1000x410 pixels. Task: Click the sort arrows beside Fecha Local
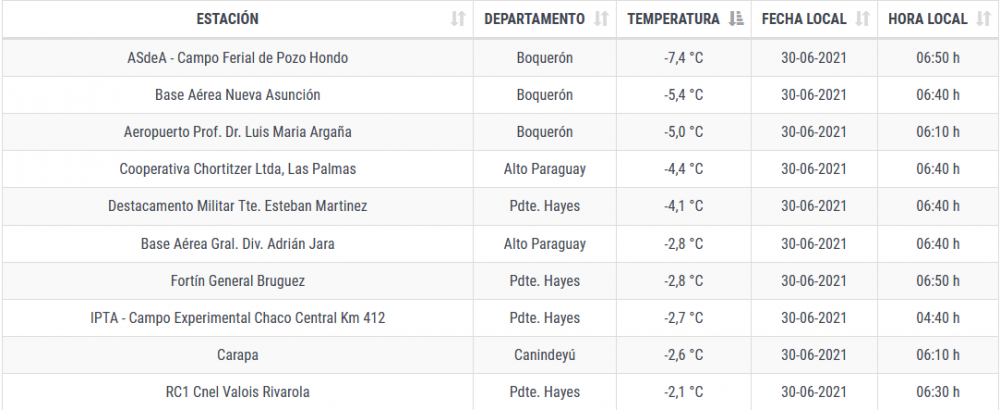coord(862,19)
